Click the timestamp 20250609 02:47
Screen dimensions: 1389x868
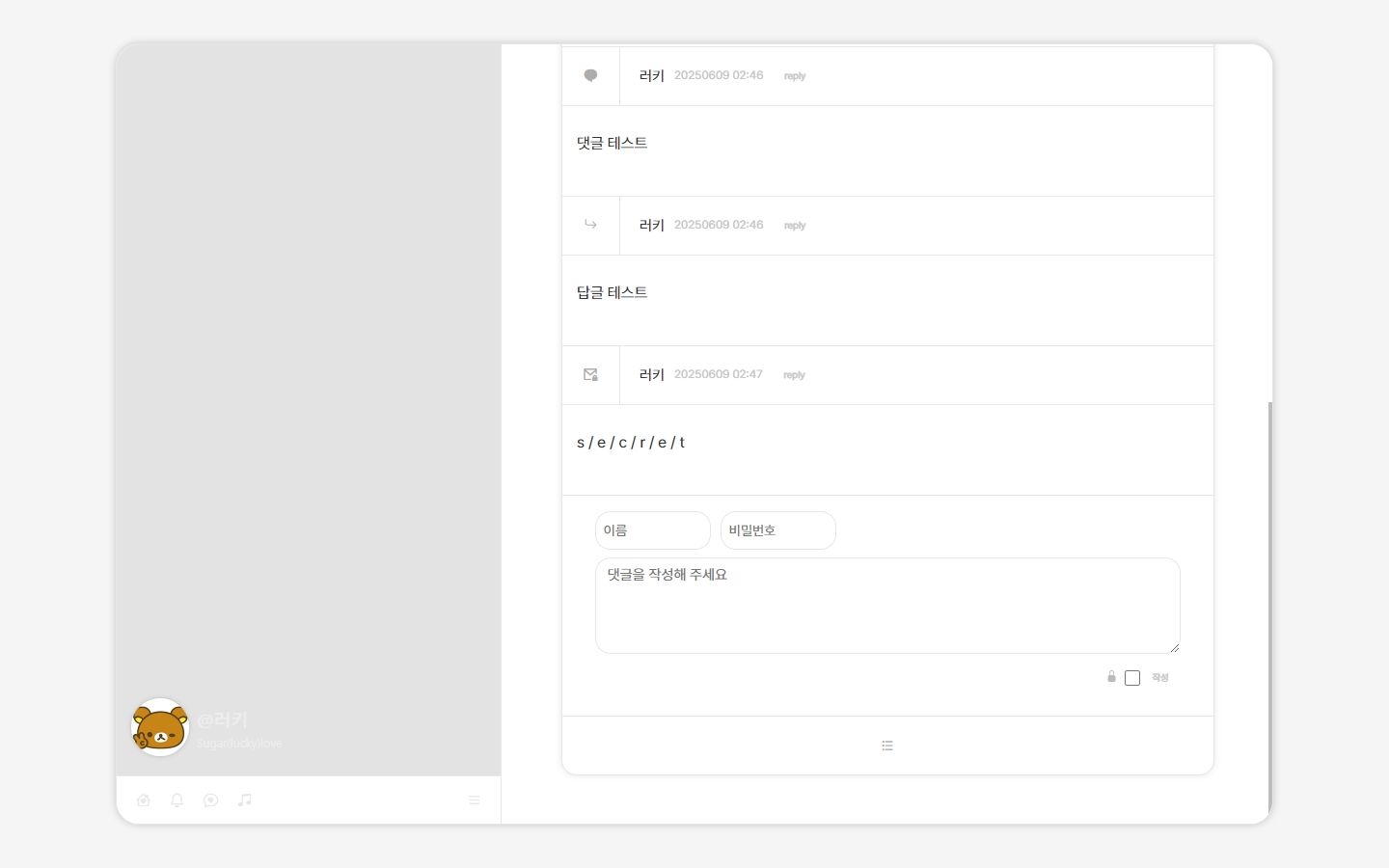pyautogui.click(x=719, y=374)
